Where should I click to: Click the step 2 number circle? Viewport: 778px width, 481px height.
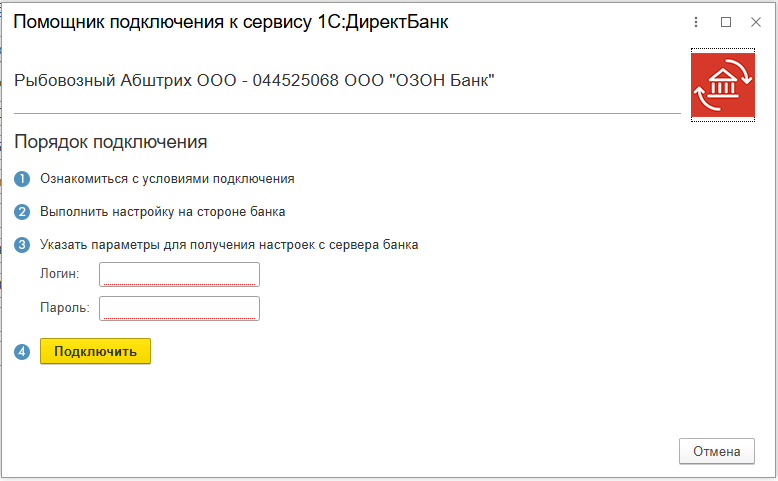coord(22,212)
